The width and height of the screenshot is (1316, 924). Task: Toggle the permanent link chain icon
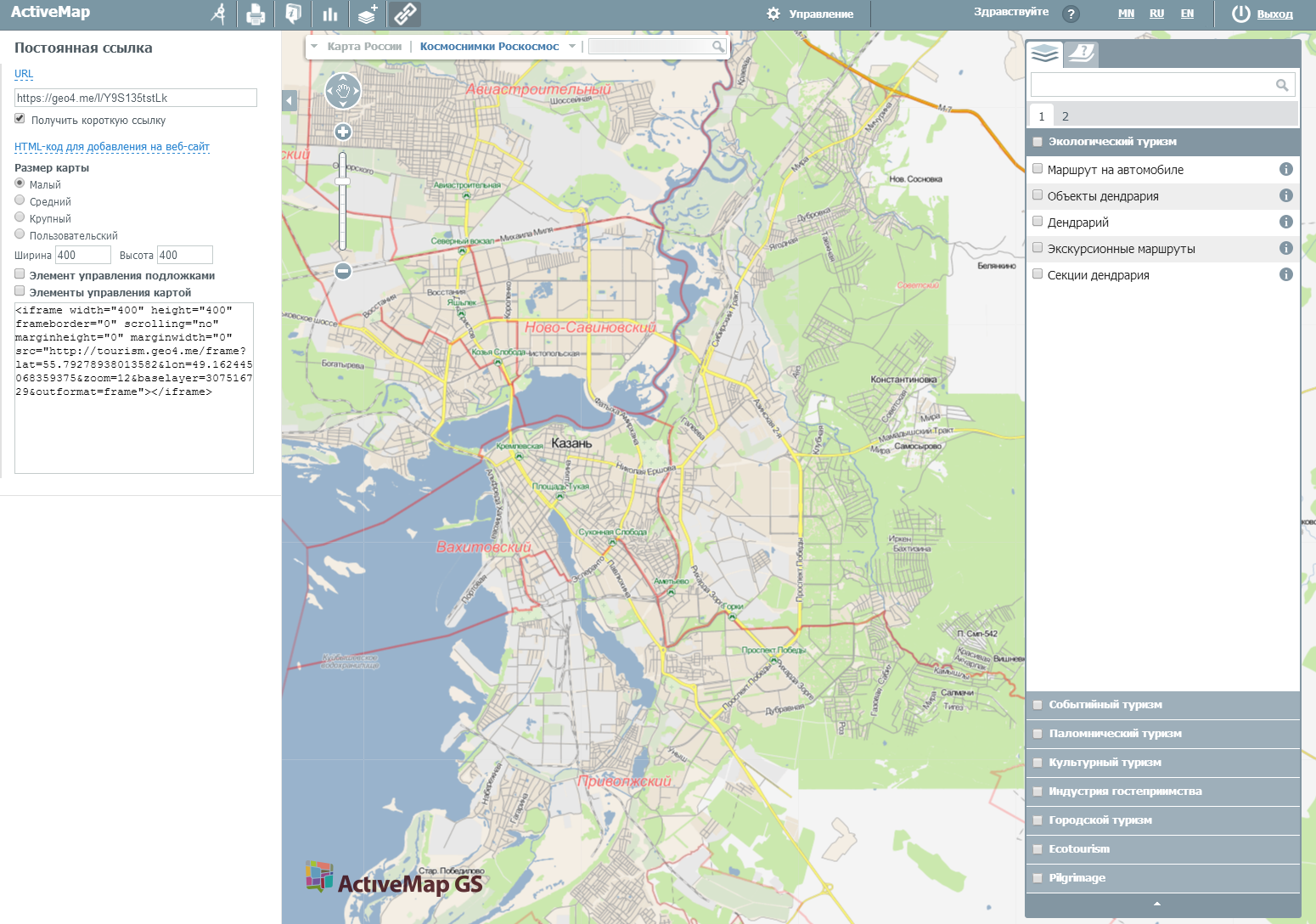[x=405, y=14]
